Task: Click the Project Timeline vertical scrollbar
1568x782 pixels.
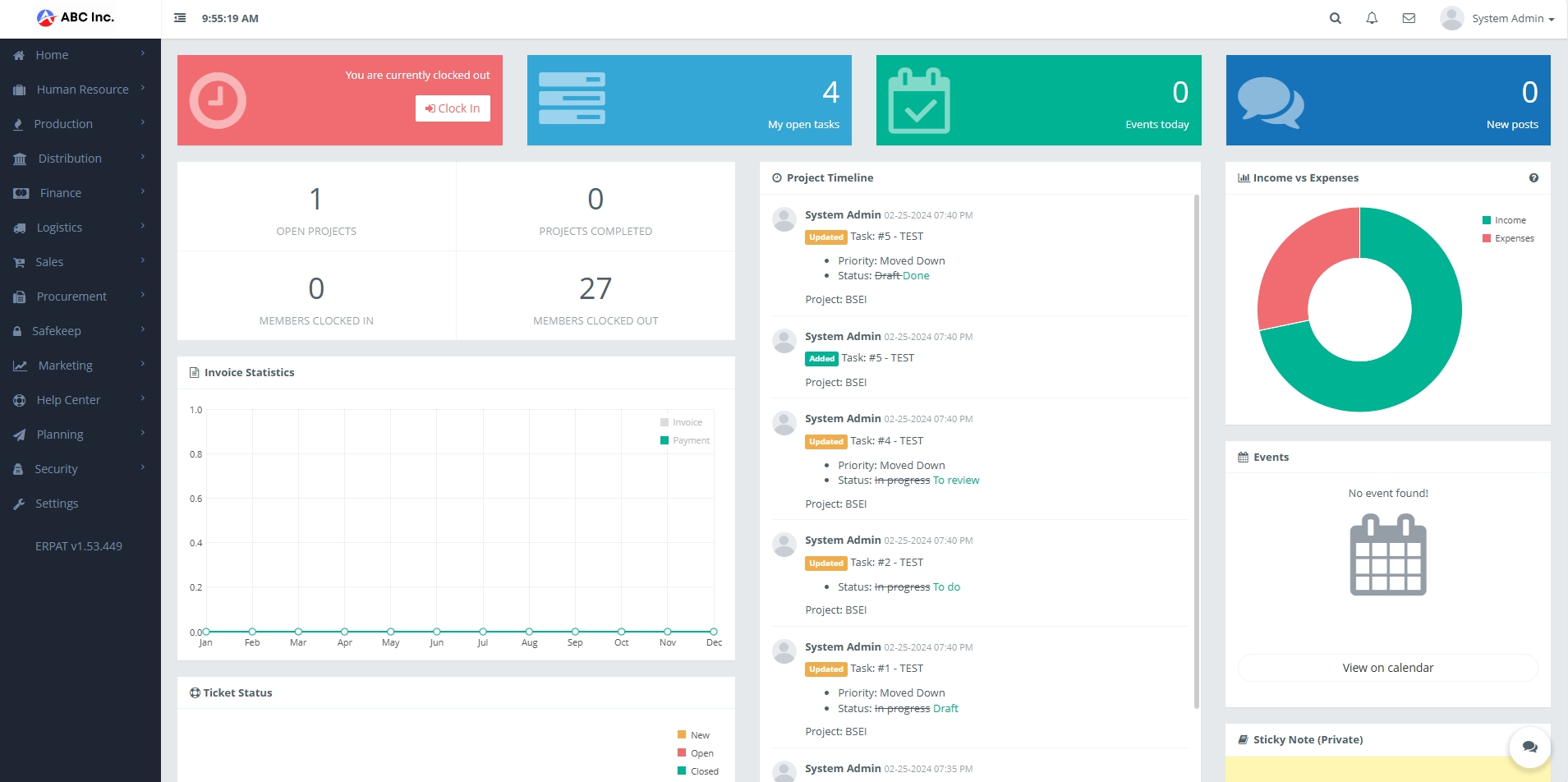Action: pyautogui.click(x=1196, y=452)
